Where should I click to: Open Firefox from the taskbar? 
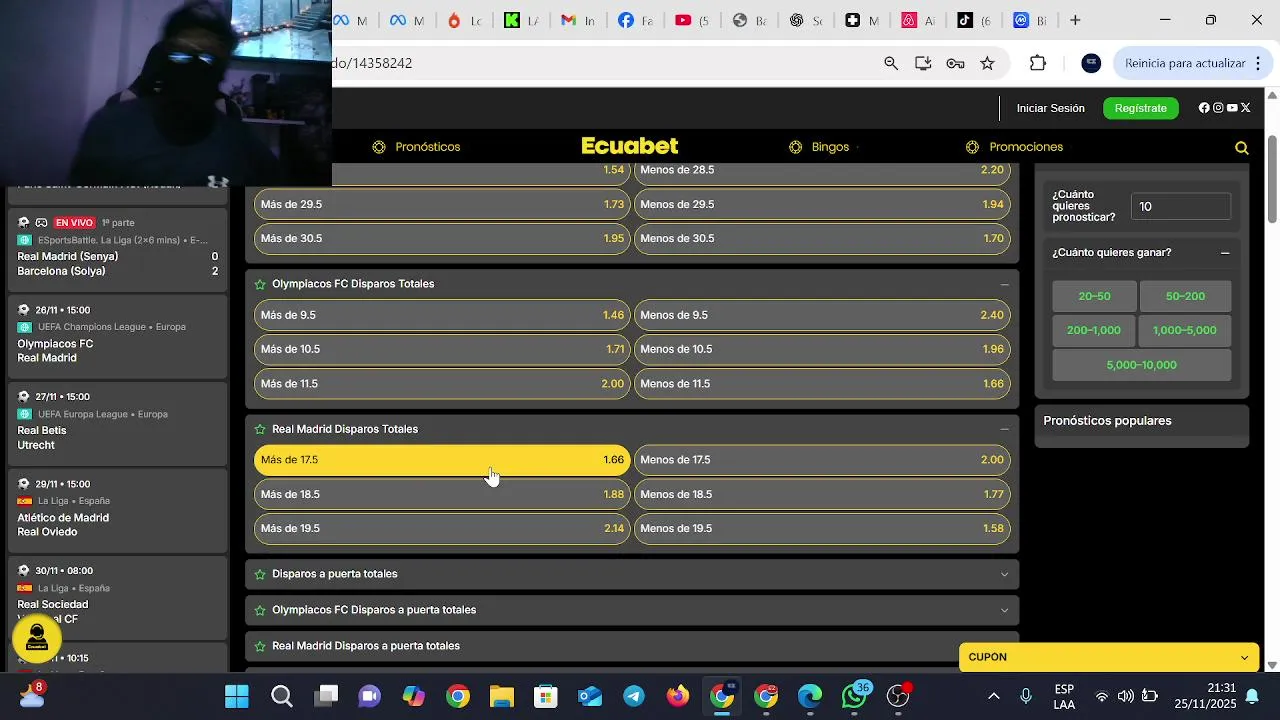(678, 696)
